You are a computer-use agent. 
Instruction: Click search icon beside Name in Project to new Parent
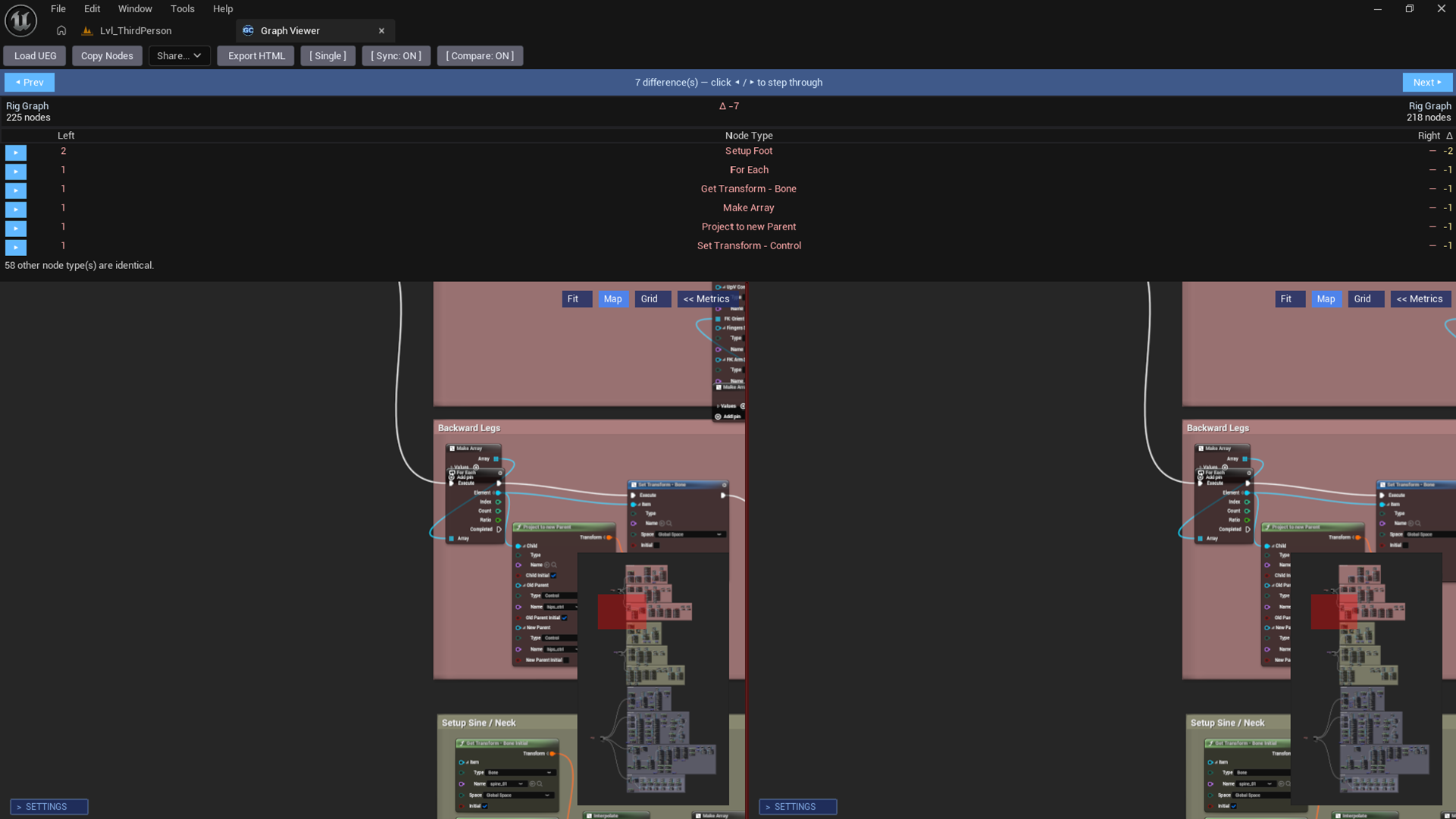554,565
